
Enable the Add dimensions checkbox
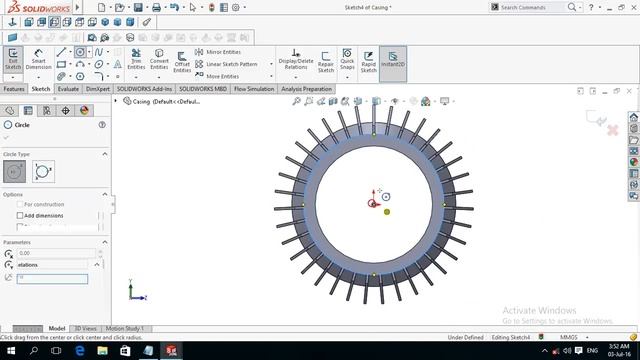click(20, 216)
